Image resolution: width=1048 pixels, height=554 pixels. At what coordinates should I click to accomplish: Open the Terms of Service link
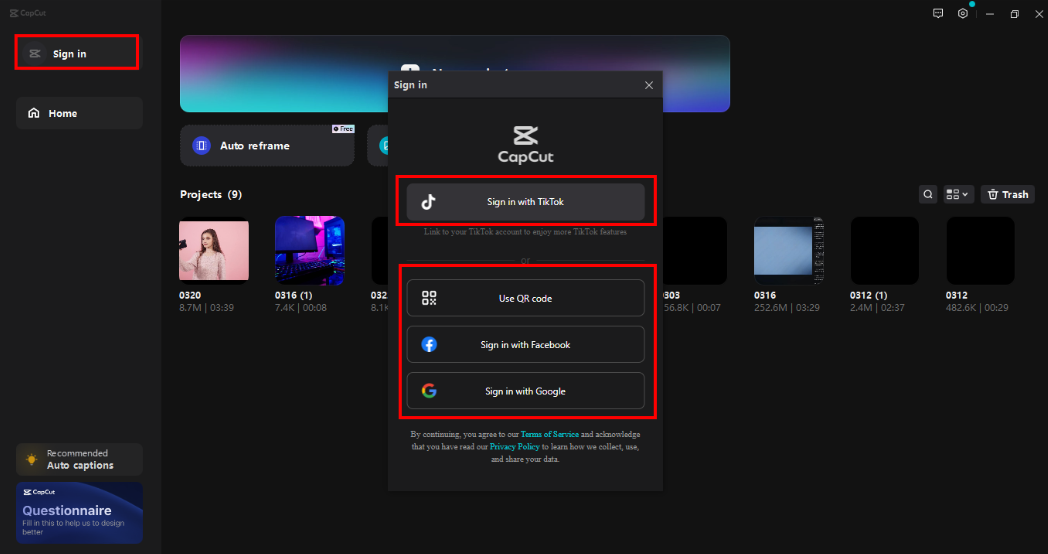pyautogui.click(x=549, y=434)
